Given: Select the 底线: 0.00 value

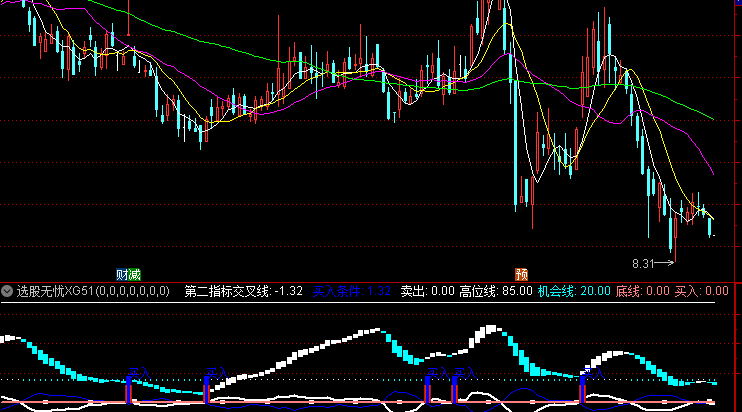Looking at the screenshot, I should pyautogui.click(x=643, y=291).
